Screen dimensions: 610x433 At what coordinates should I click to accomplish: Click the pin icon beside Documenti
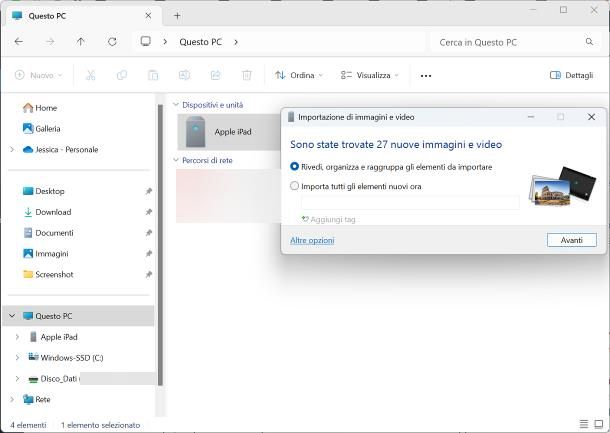point(149,233)
